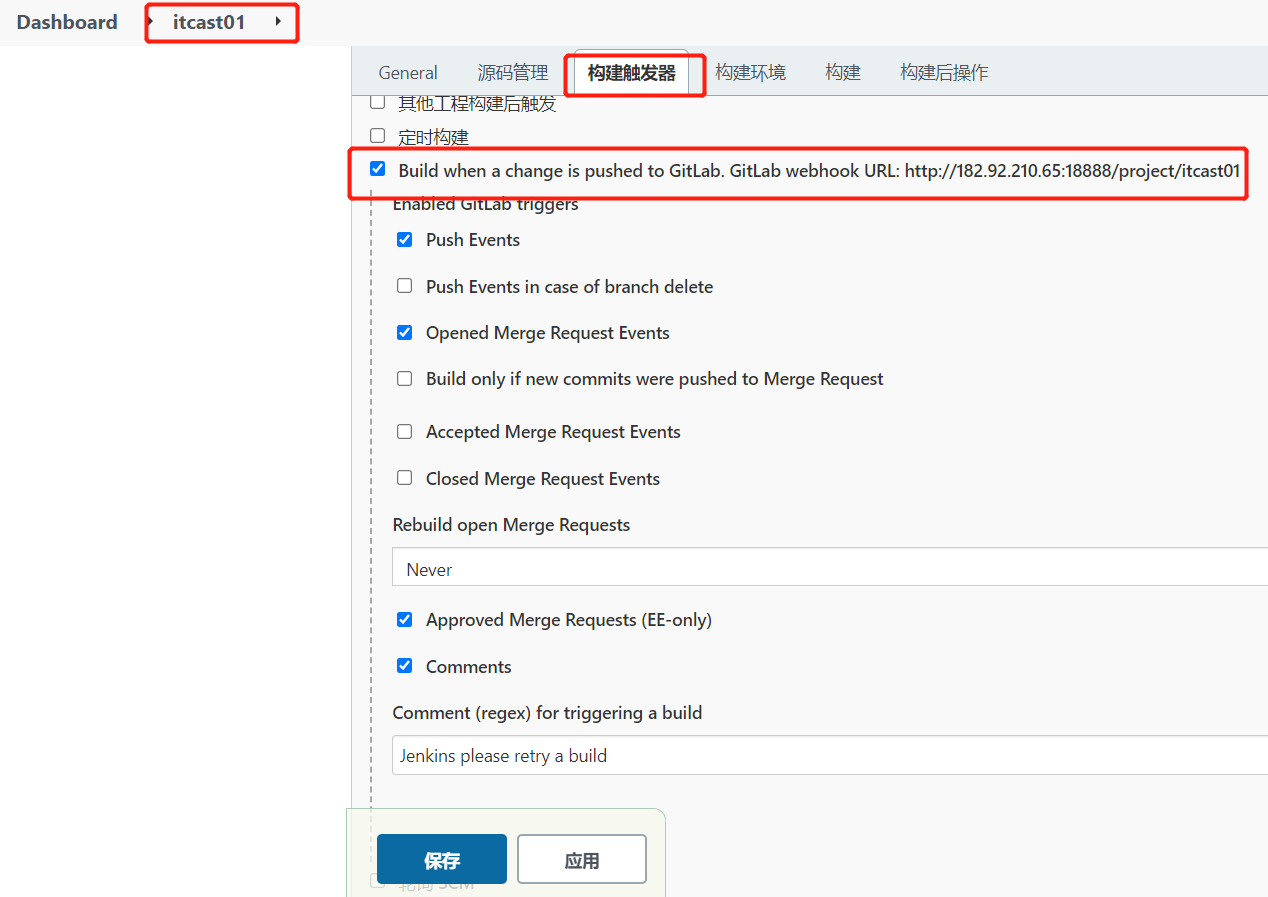Image resolution: width=1268 pixels, height=897 pixels.
Task: Enable Build only if new commits were pushed
Action: (x=405, y=378)
